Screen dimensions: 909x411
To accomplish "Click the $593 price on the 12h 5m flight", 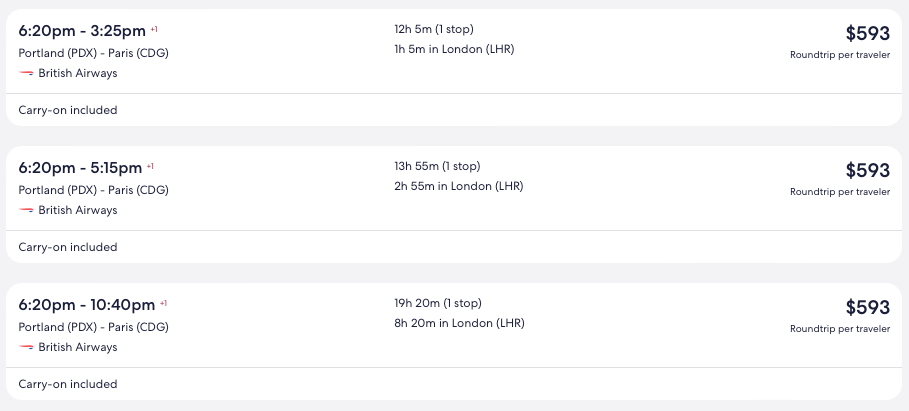I will 867,33.
